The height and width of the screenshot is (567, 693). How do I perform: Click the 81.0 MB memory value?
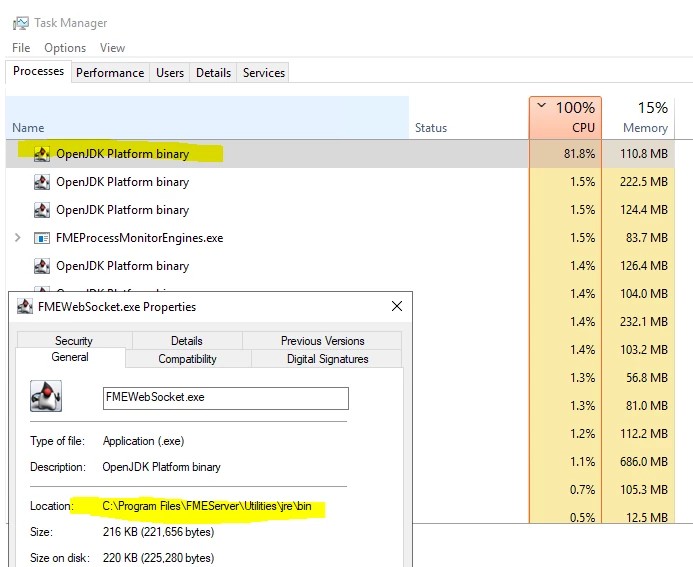click(x=647, y=406)
